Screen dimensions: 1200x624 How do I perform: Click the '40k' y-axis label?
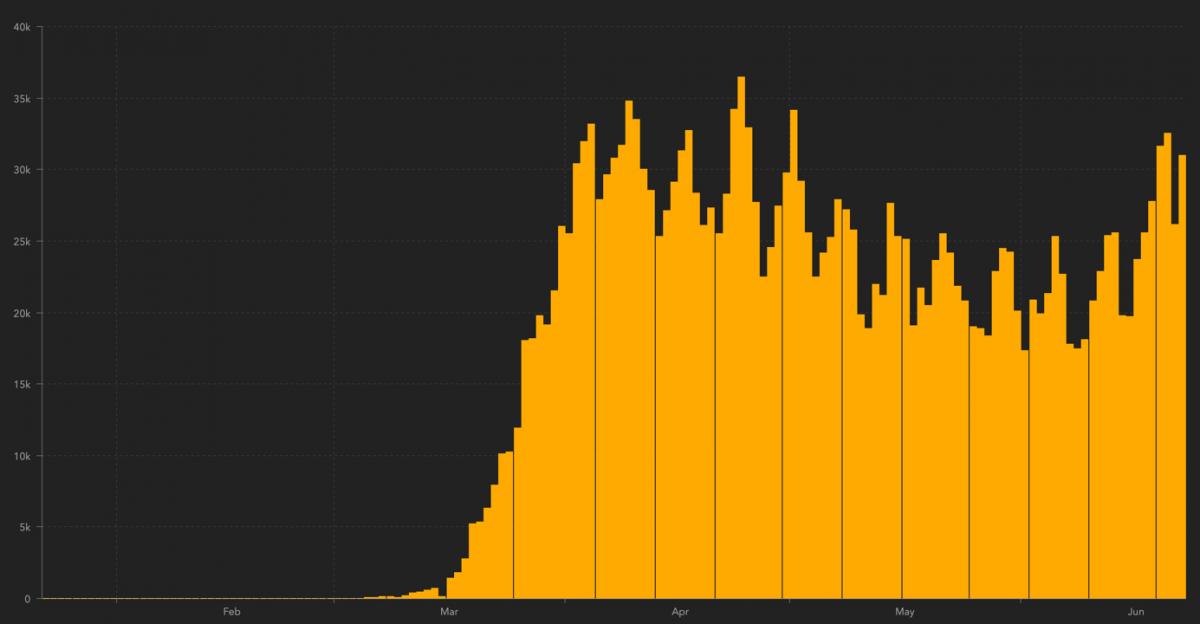(x=23, y=27)
